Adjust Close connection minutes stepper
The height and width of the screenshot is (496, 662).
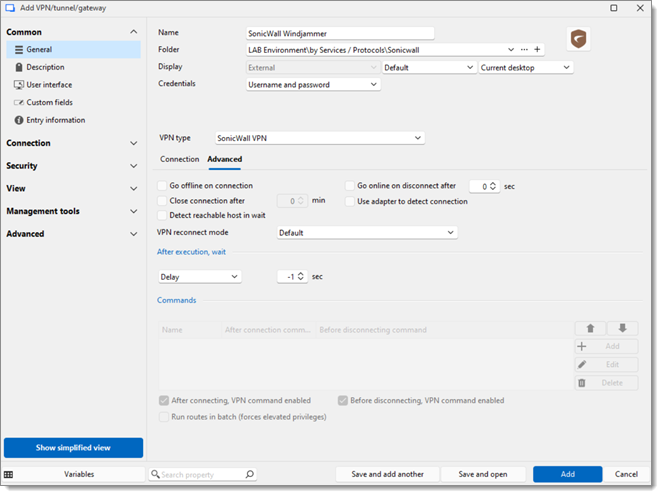301,201
